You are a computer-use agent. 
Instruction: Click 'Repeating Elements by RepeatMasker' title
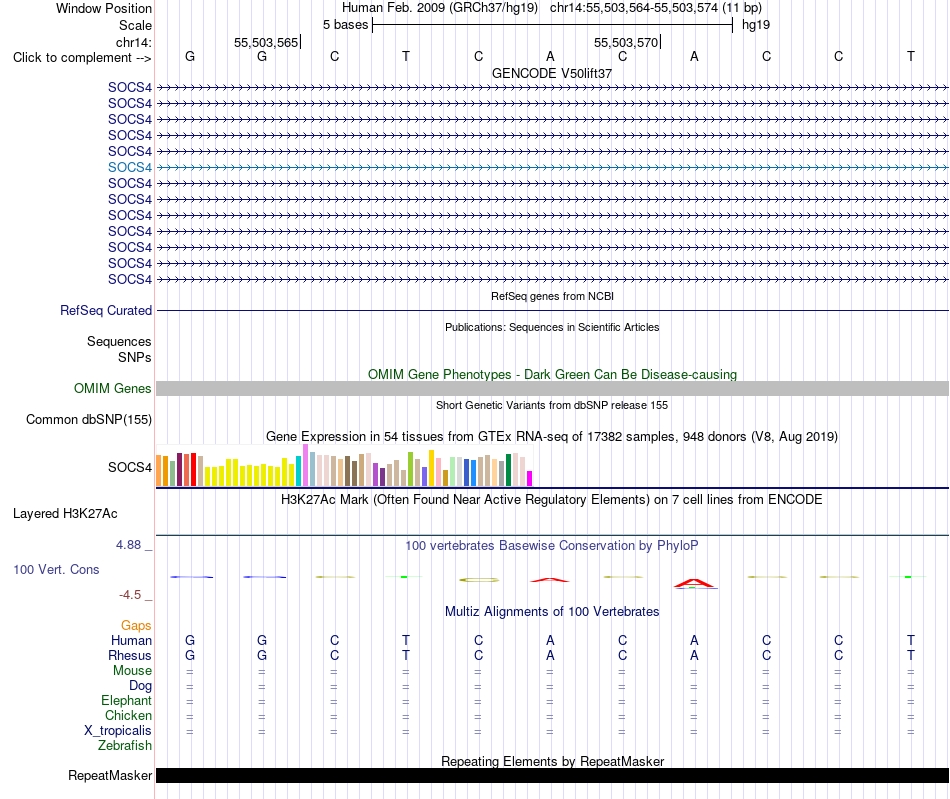[x=552, y=761]
